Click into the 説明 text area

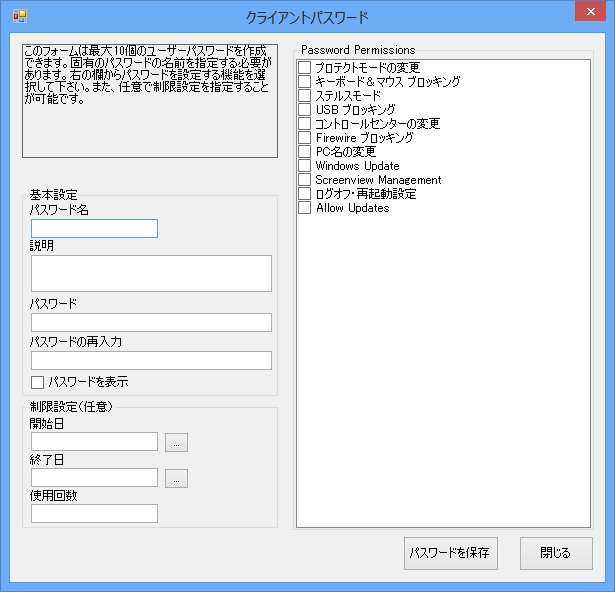[151, 272]
